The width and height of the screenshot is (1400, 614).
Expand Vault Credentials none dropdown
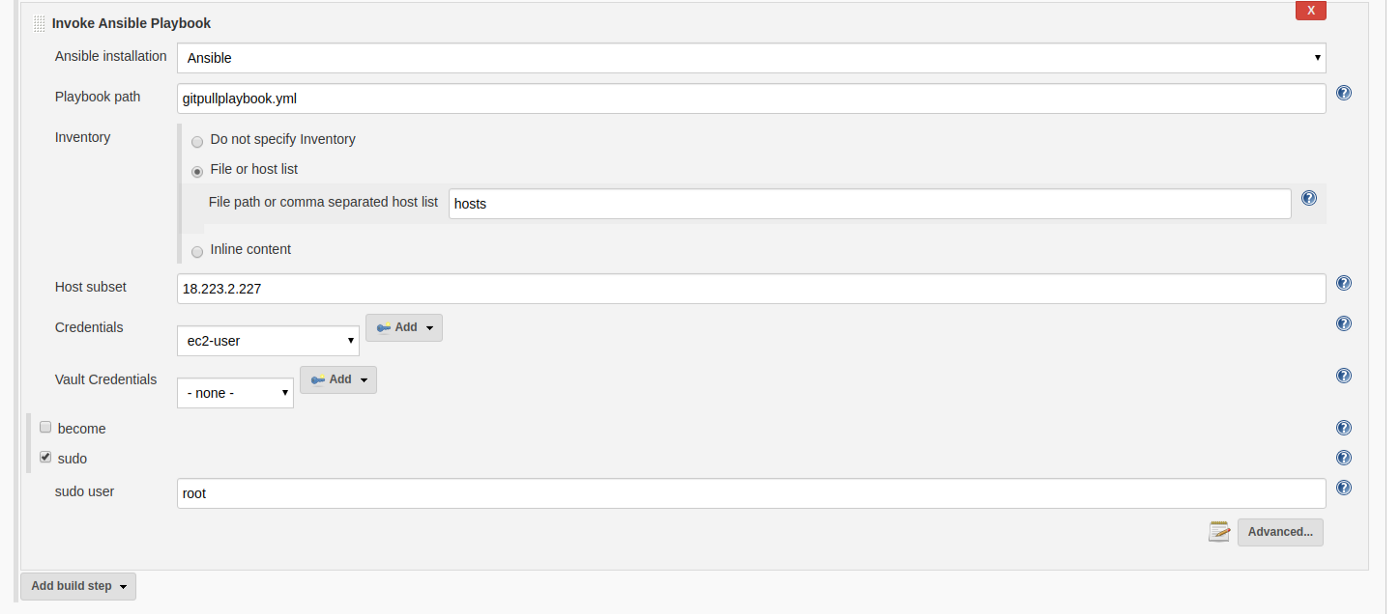[235, 393]
